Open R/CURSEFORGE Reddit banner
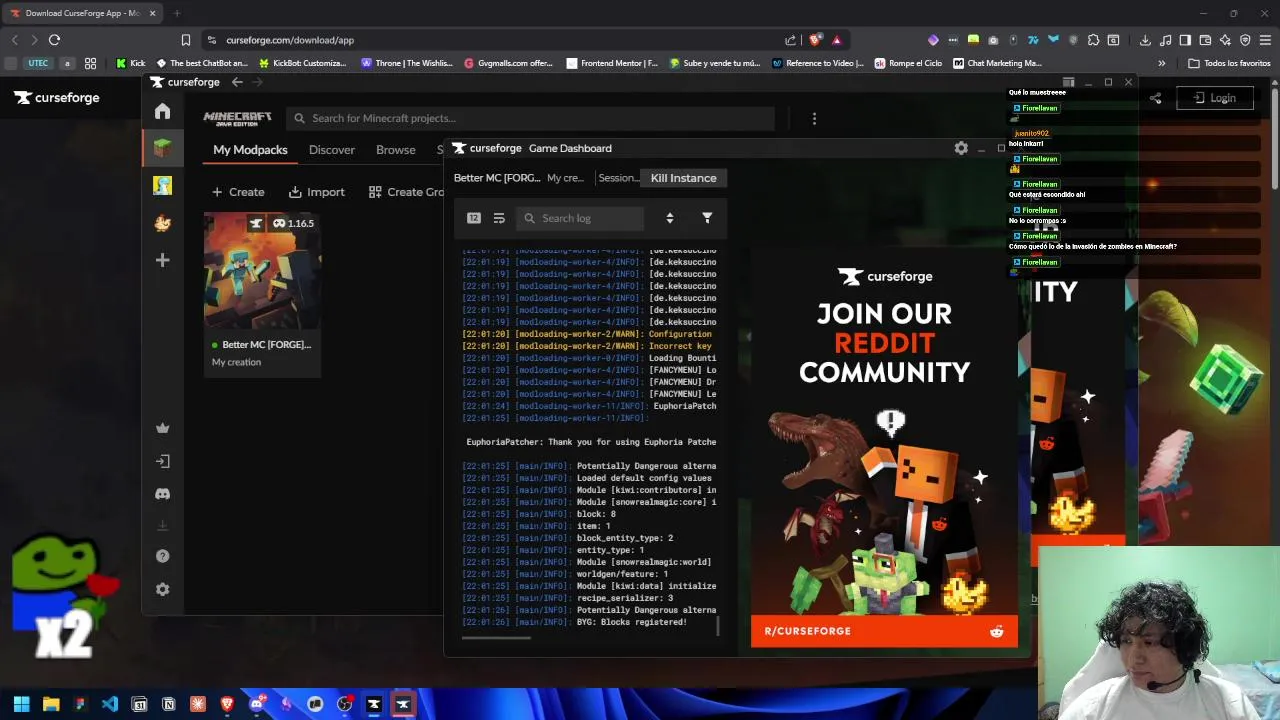 [884, 631]
